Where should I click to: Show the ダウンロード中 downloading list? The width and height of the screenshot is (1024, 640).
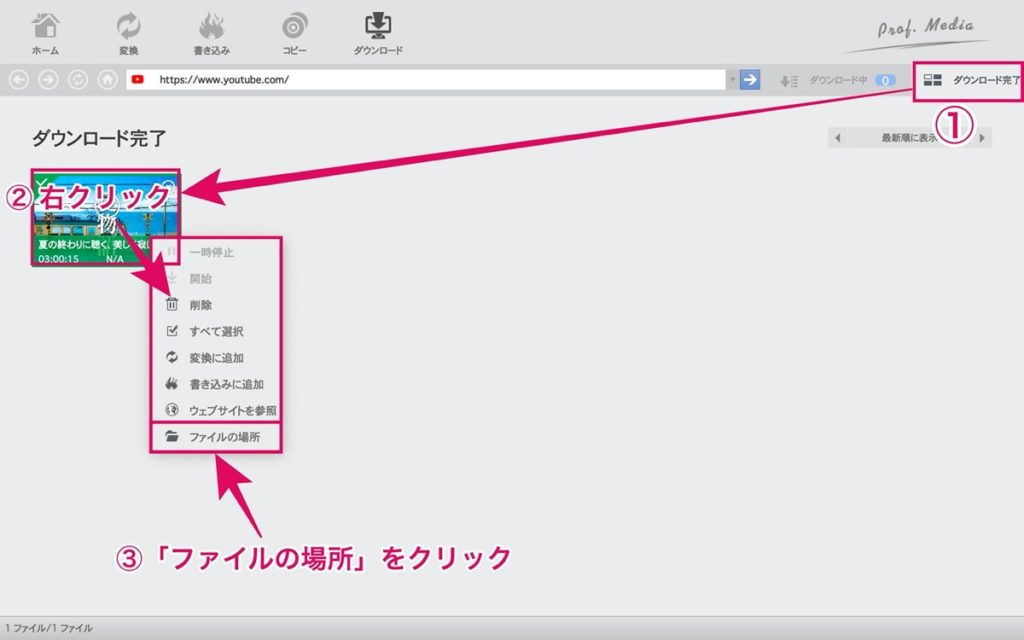click(823, 80)
